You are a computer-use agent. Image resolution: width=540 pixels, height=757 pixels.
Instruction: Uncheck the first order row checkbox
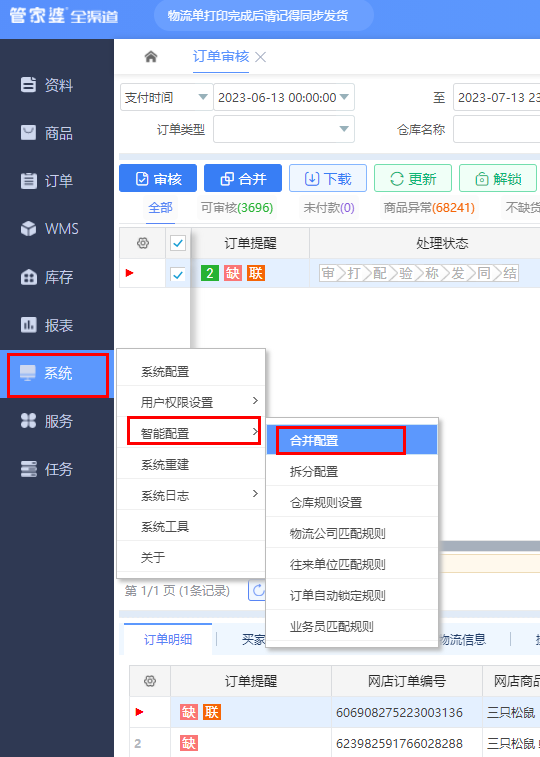point(178,274)
